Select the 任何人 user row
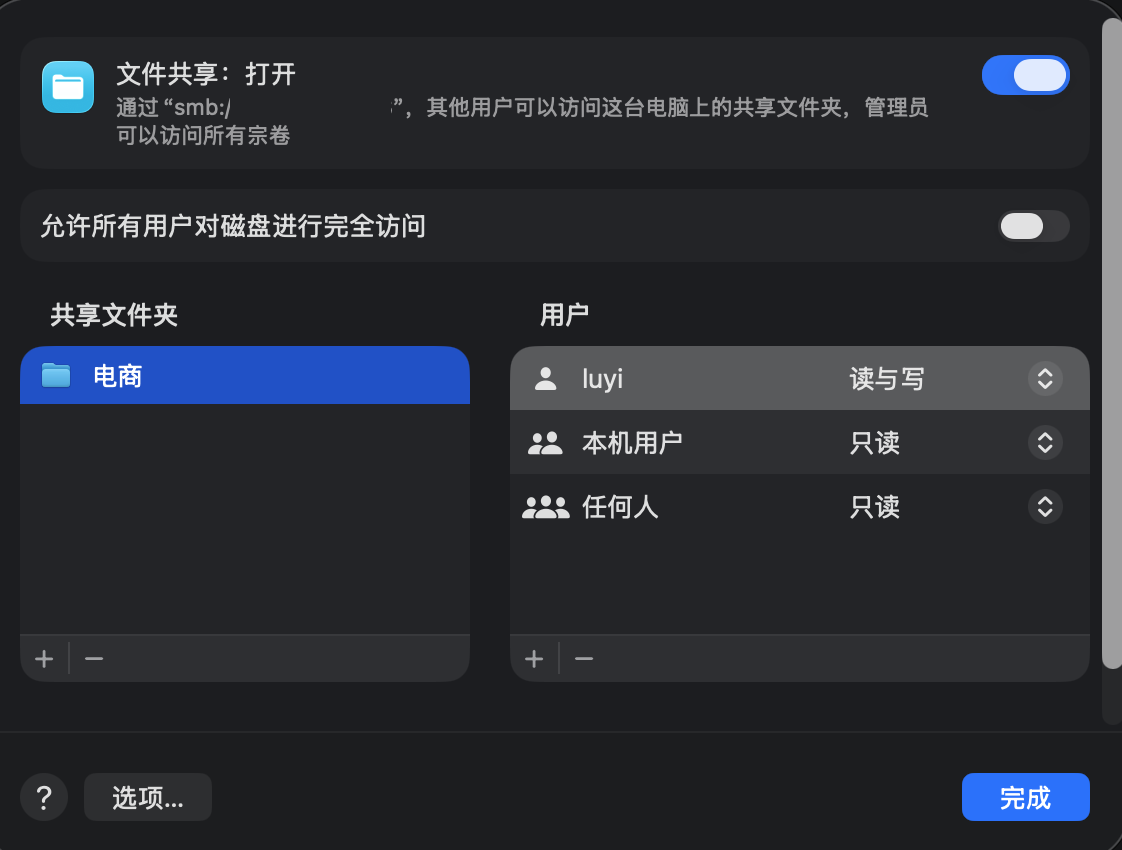The width and height of the screenshot is (1122, 850). 700,507
